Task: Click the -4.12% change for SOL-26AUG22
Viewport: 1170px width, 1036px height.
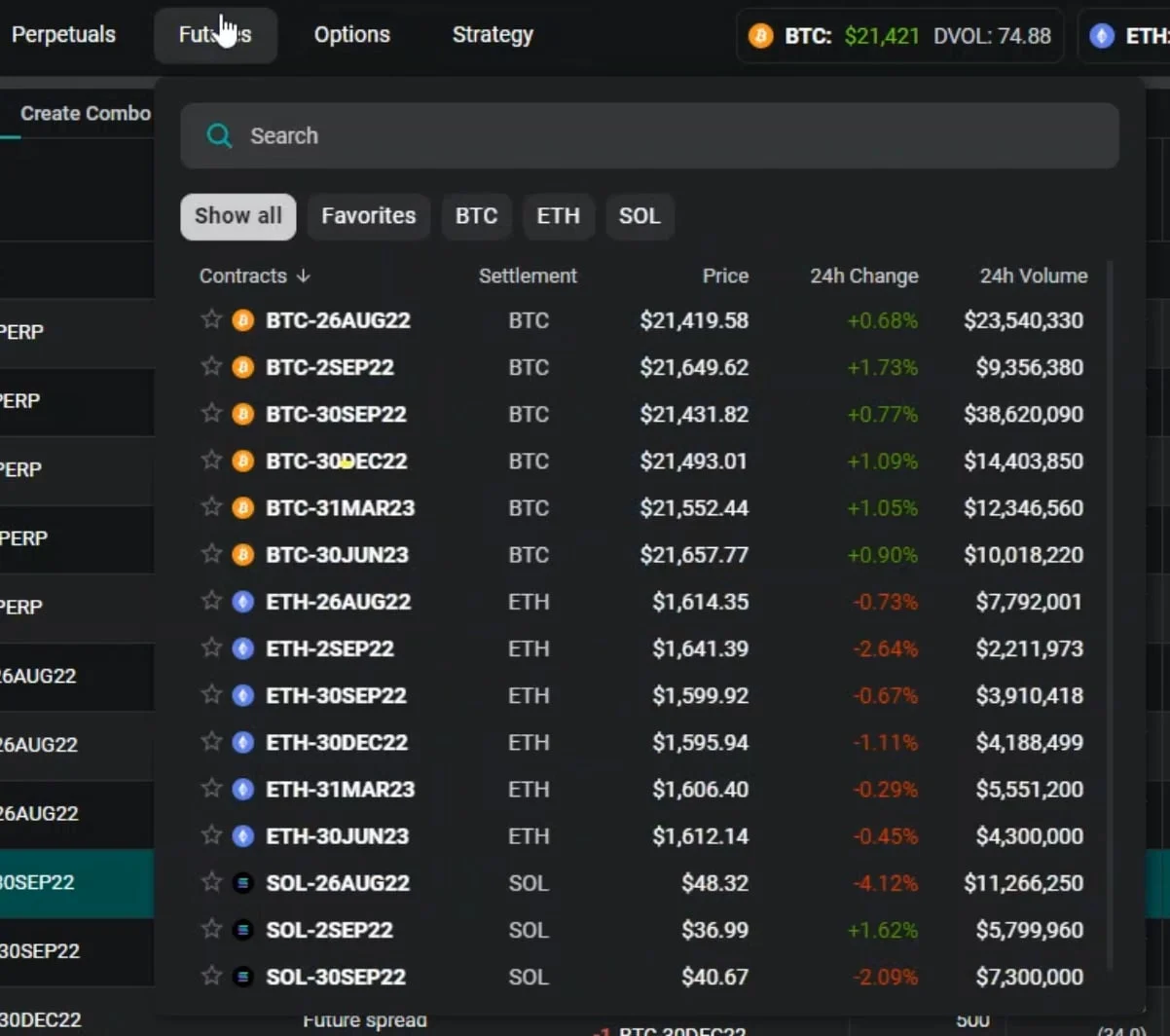Action: point(885,883)
